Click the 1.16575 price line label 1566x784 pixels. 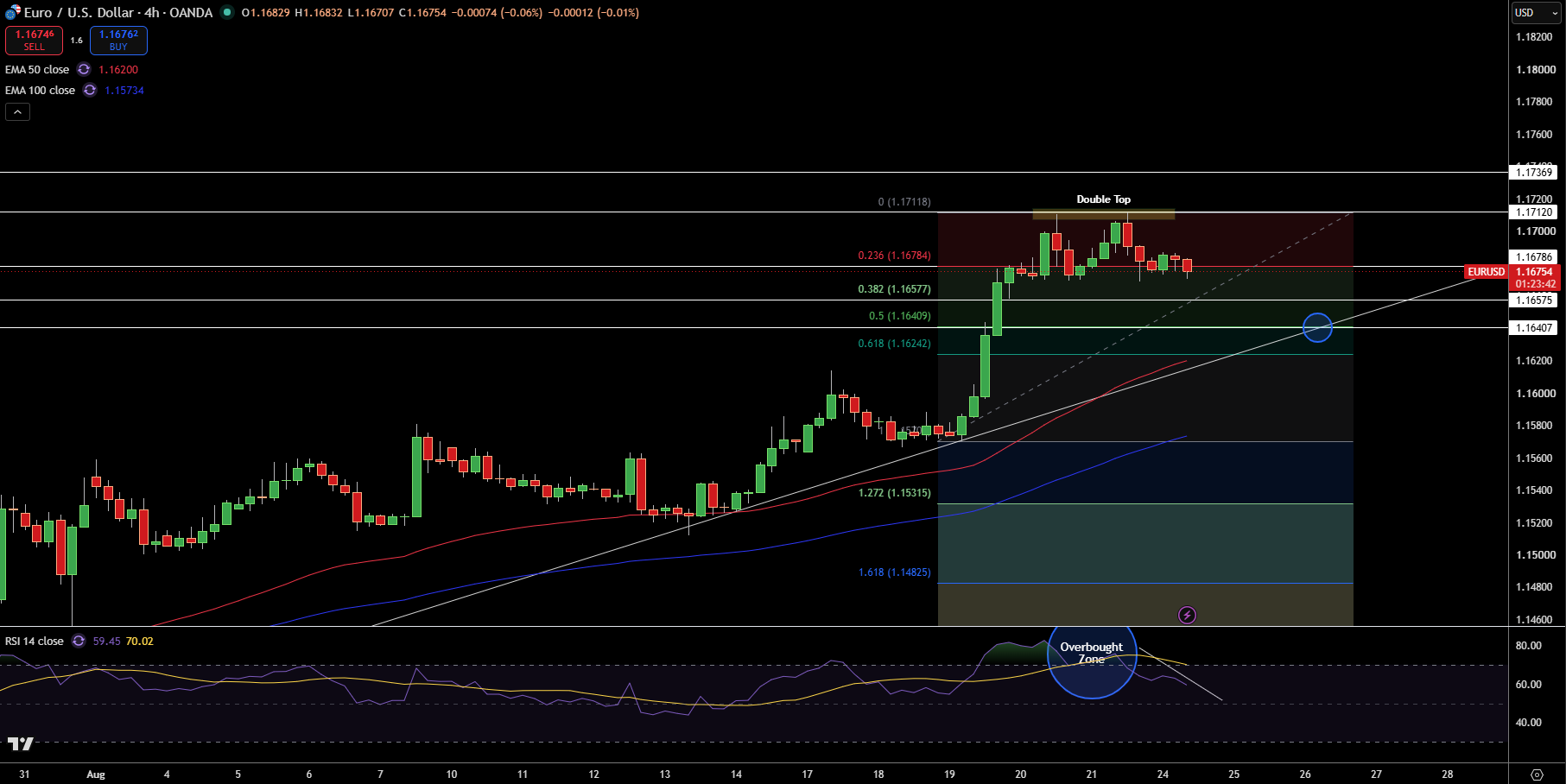1534,300
